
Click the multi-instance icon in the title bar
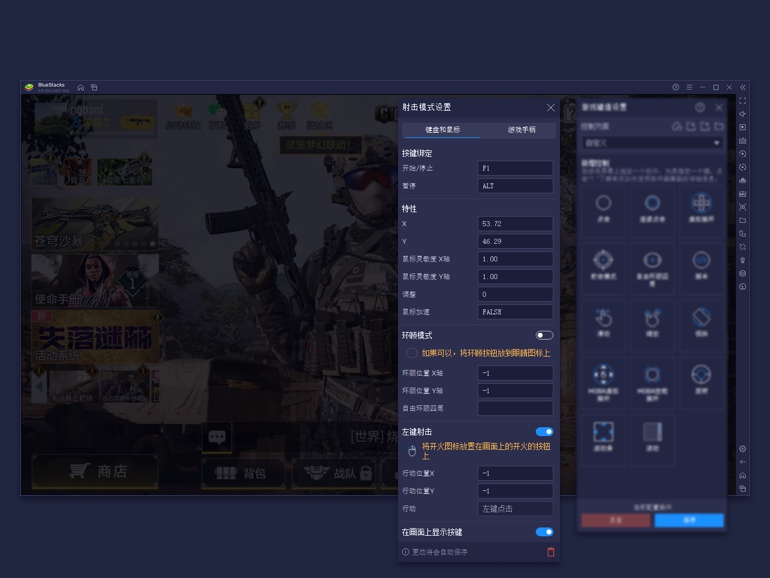94,87
